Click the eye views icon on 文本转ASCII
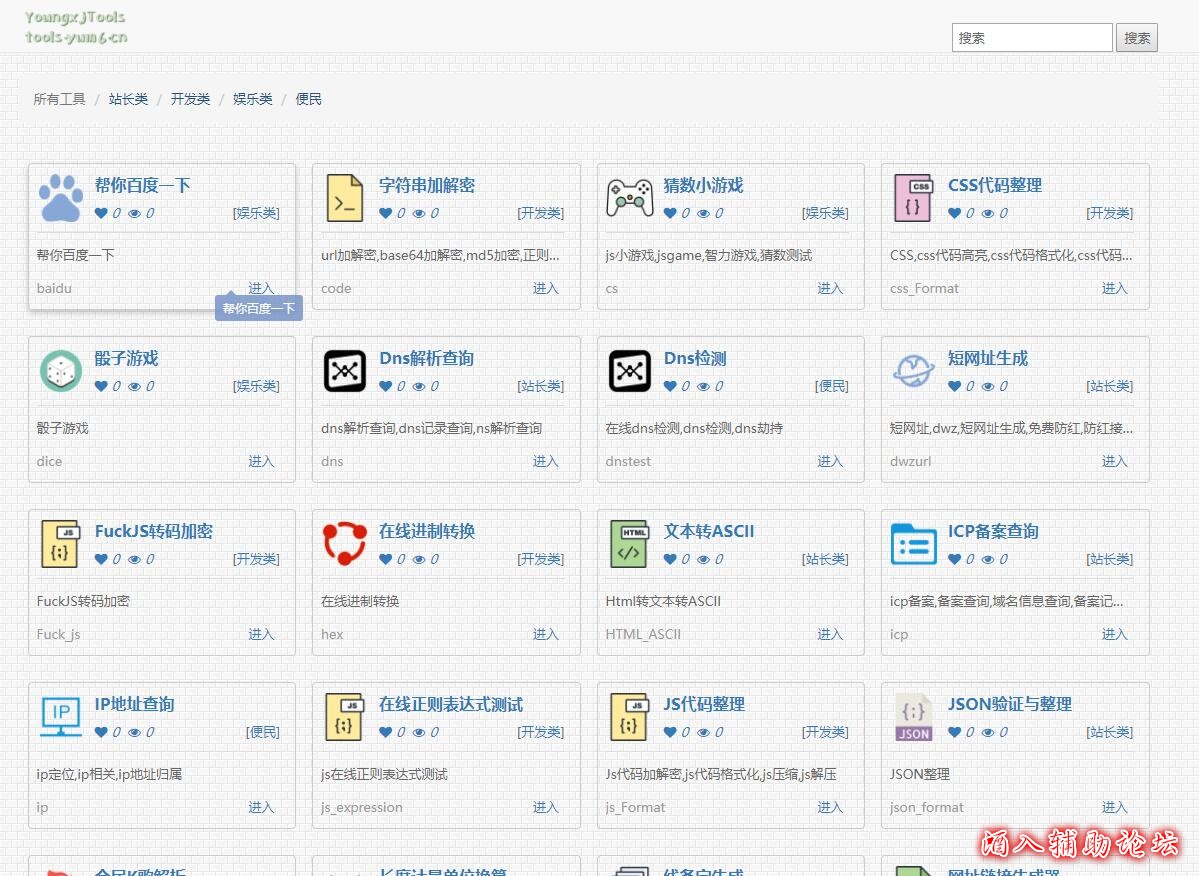 click(x=704, y=559)
